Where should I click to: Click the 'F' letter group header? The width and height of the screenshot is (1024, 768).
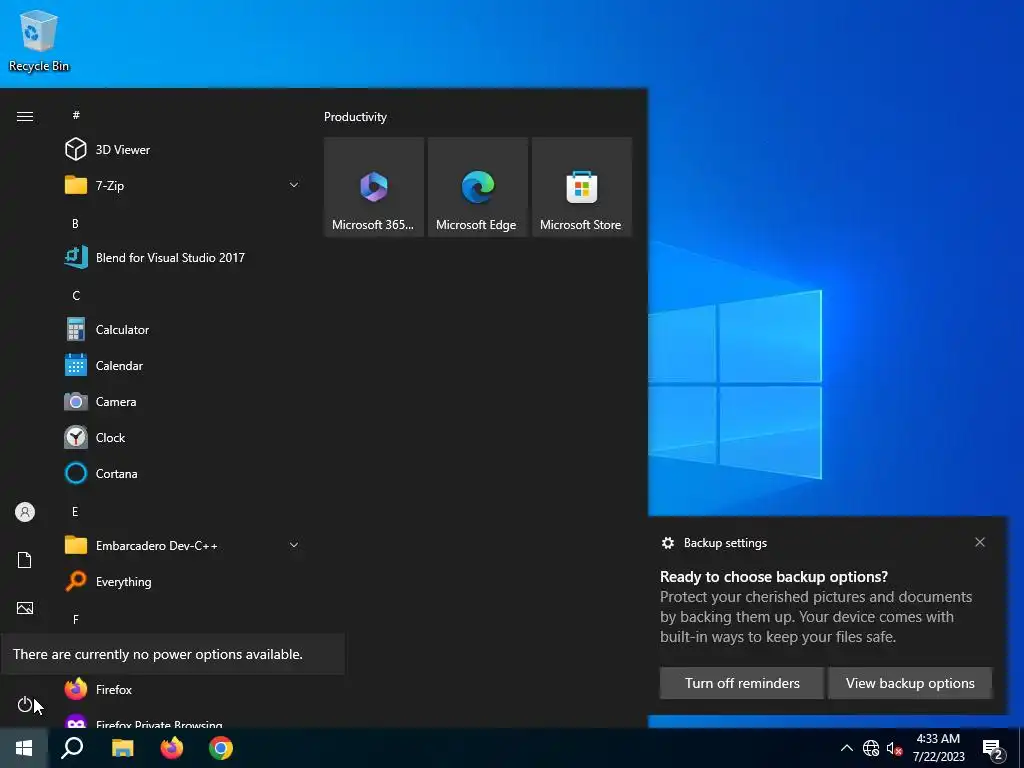[x=76, y=619]
